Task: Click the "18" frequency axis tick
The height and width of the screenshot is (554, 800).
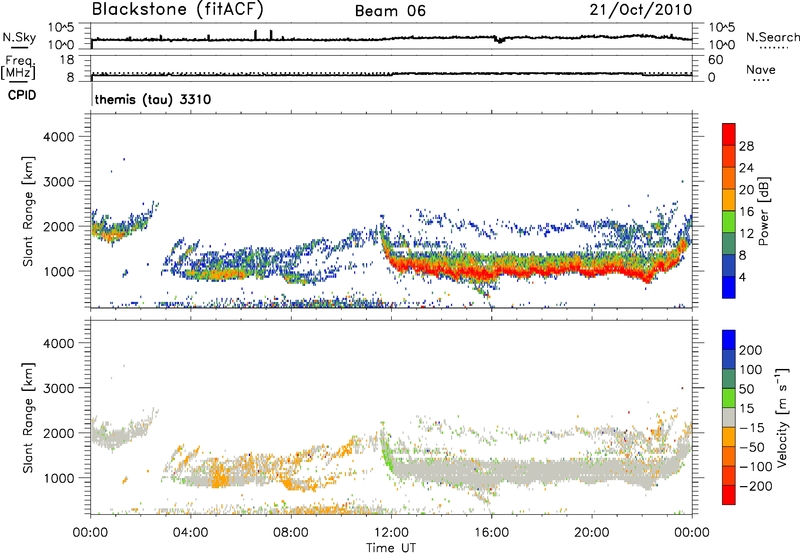Action: [x=67, y=60]
